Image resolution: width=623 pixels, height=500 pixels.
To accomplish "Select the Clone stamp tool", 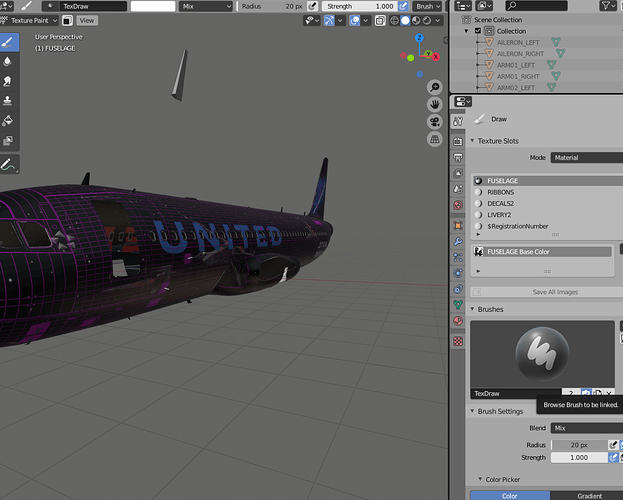I will pyautogui.click(x=8, y=101).
